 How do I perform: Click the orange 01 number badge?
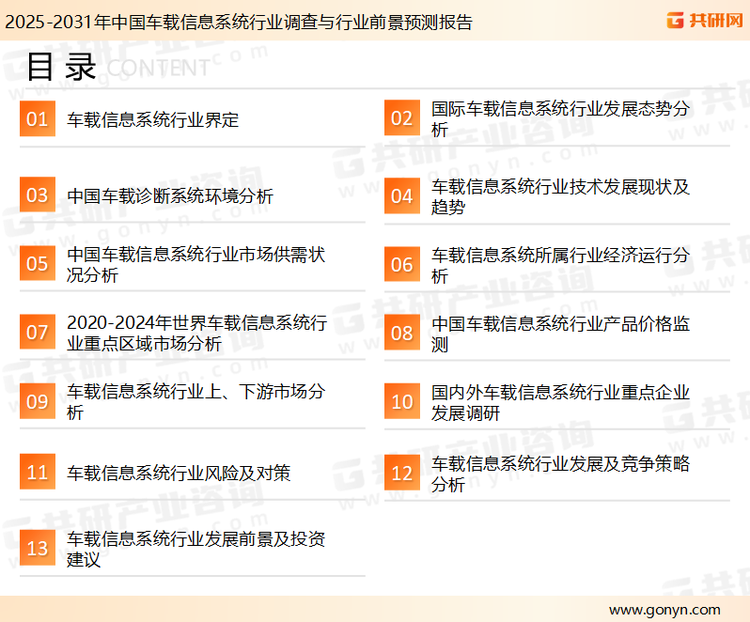37,119
